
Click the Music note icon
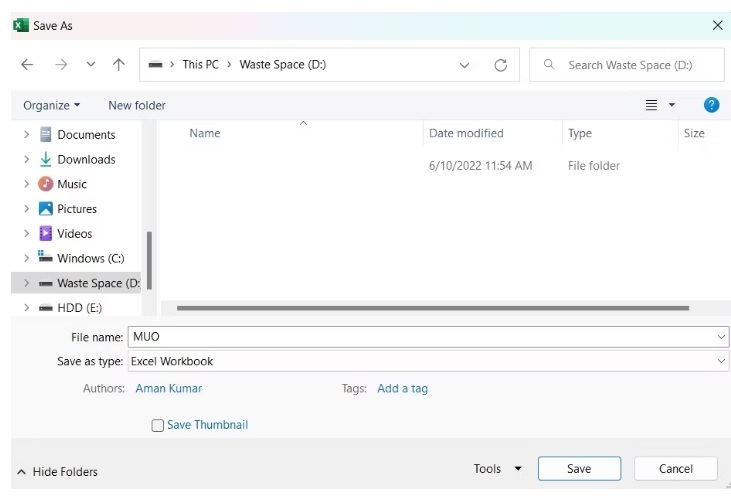point(46,184)
